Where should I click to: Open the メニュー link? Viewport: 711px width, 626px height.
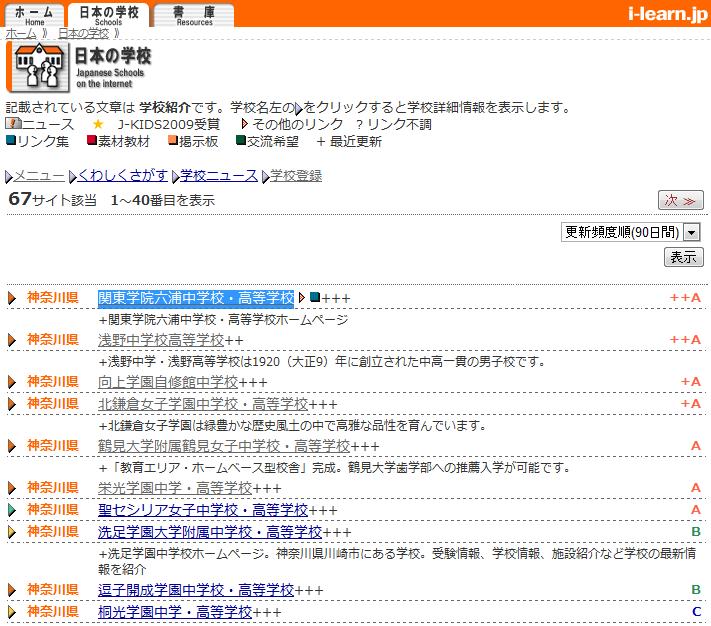(39, 176)
